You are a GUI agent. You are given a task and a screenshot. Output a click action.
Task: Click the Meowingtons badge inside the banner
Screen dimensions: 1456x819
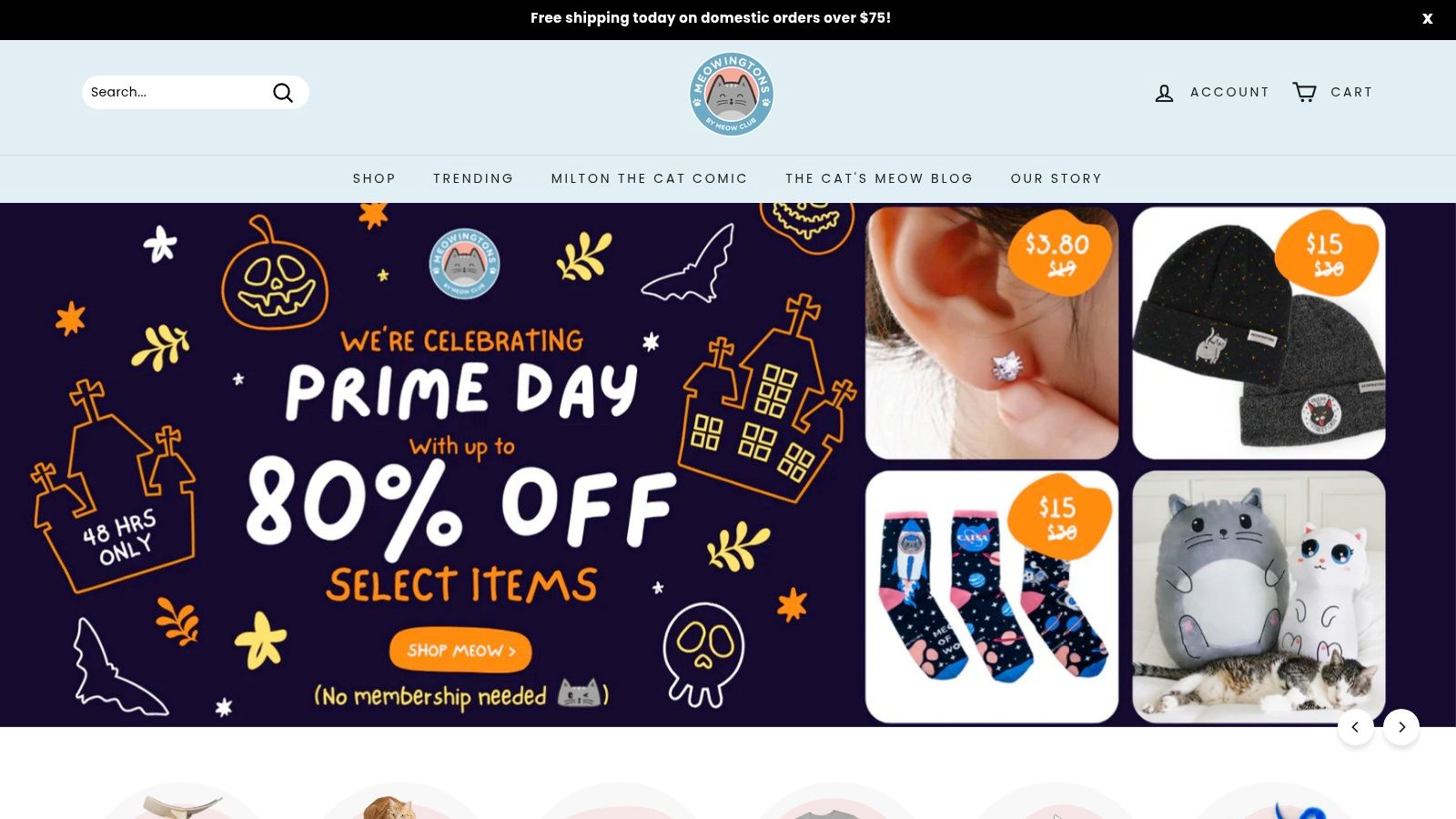point(464,264)
